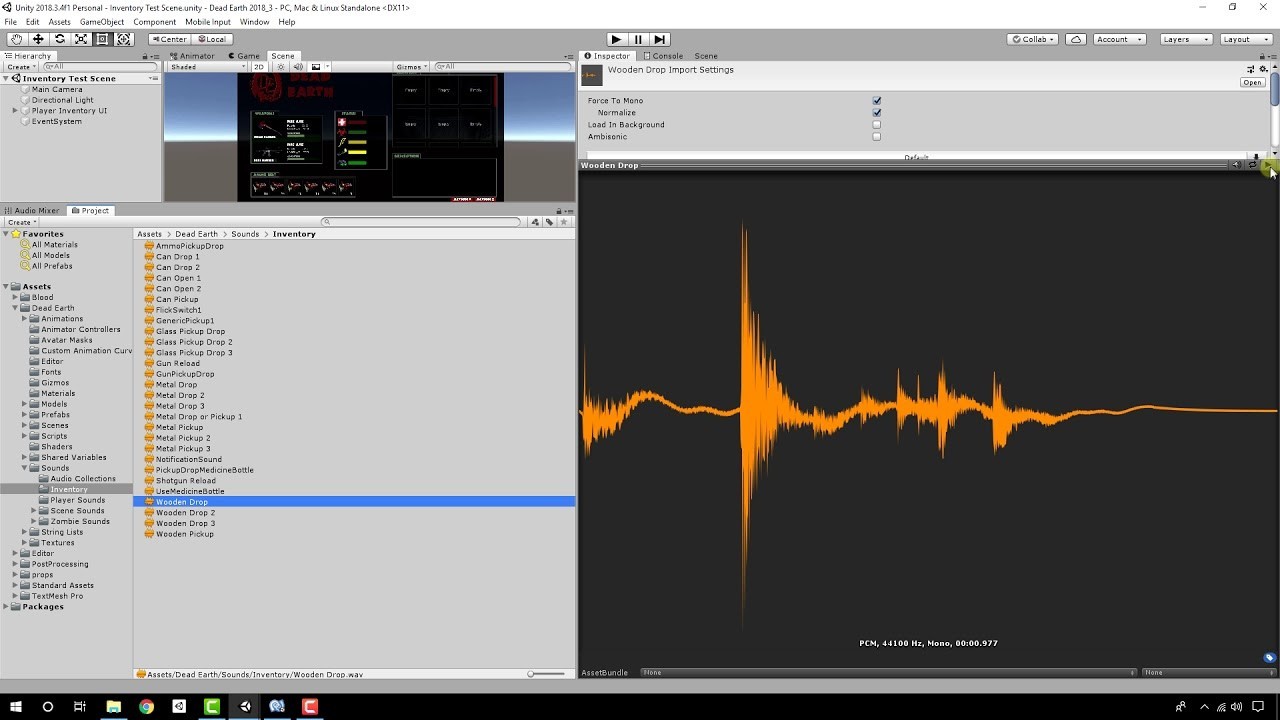Advance one frame with Step button
1280x720 pixels.
point(660,39)
